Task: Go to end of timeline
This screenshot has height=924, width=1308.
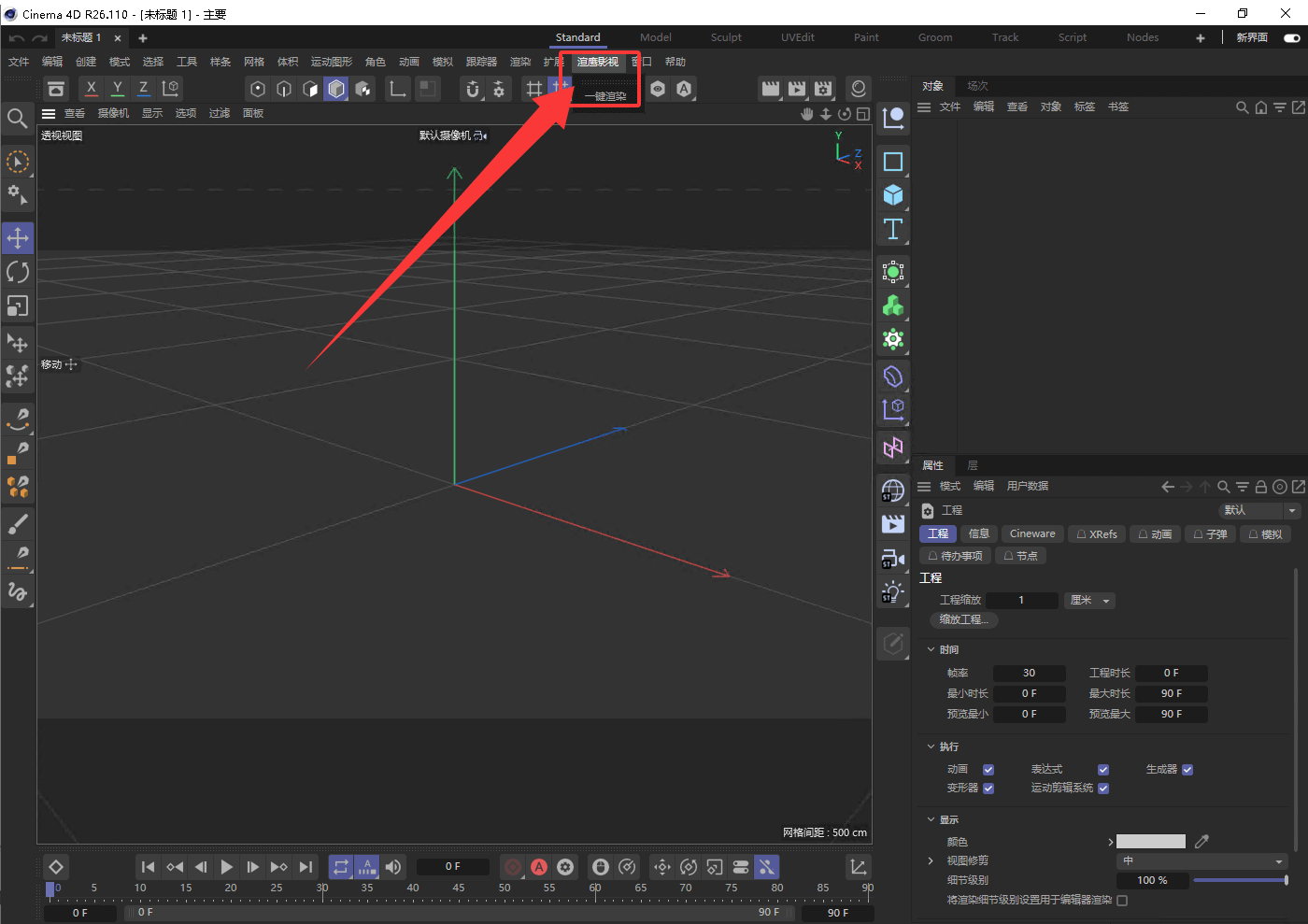Action: [x=306, y=867]
